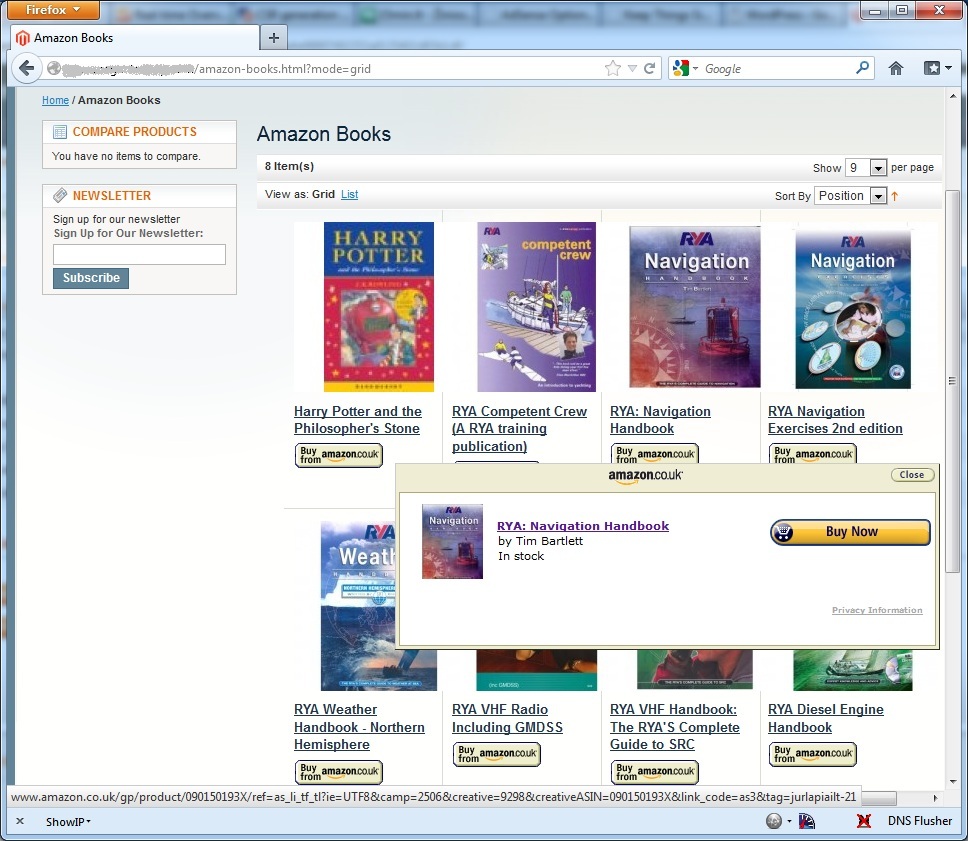Open the Sort By Position dropdown
This screenshot has height=841, width=968.
[851, 196]
